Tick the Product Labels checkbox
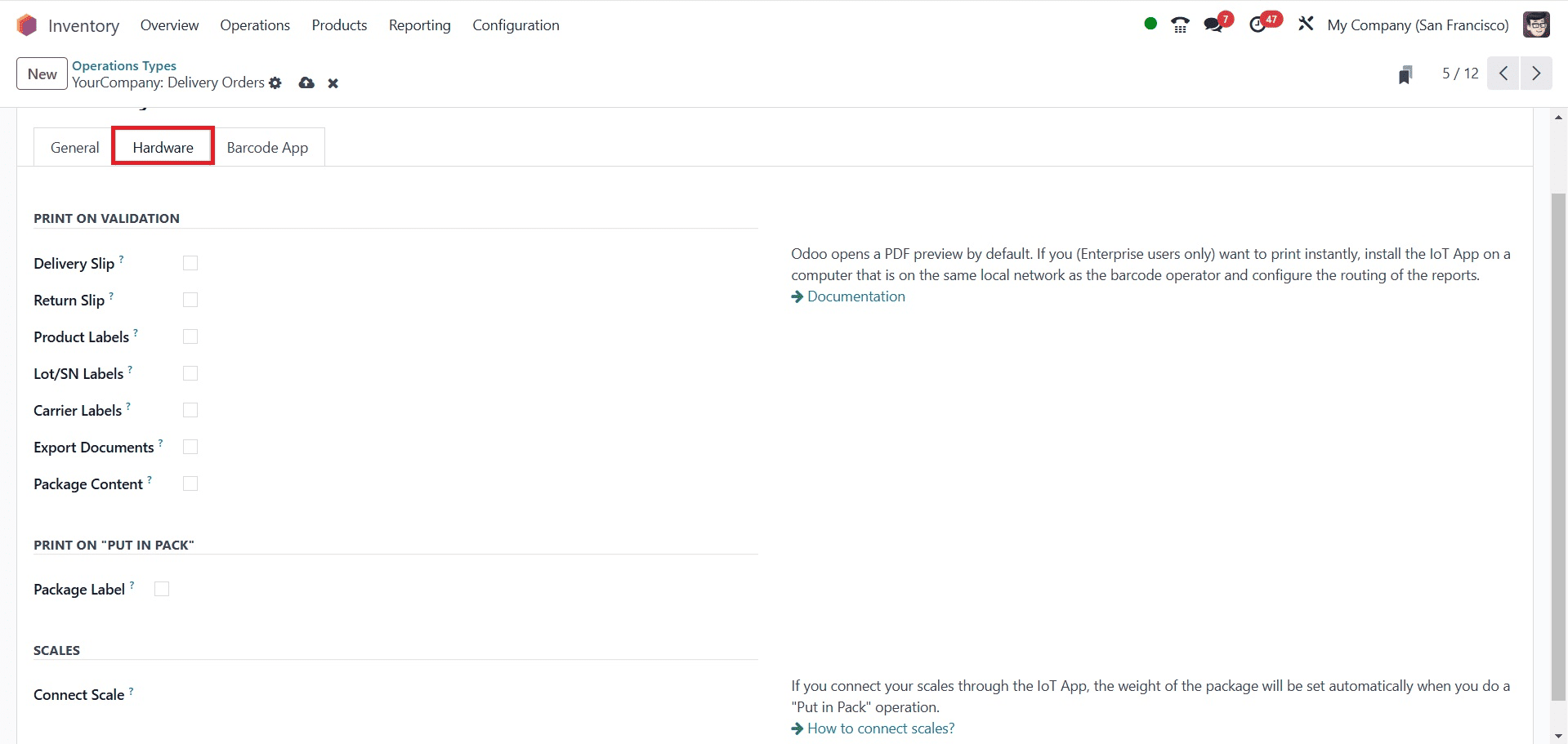Image resolution: width=1568 pixels, height=744 pixels. (190, 336)
